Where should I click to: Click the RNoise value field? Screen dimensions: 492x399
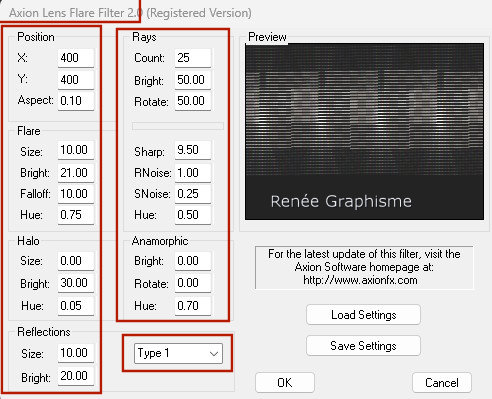pos(193,173)
